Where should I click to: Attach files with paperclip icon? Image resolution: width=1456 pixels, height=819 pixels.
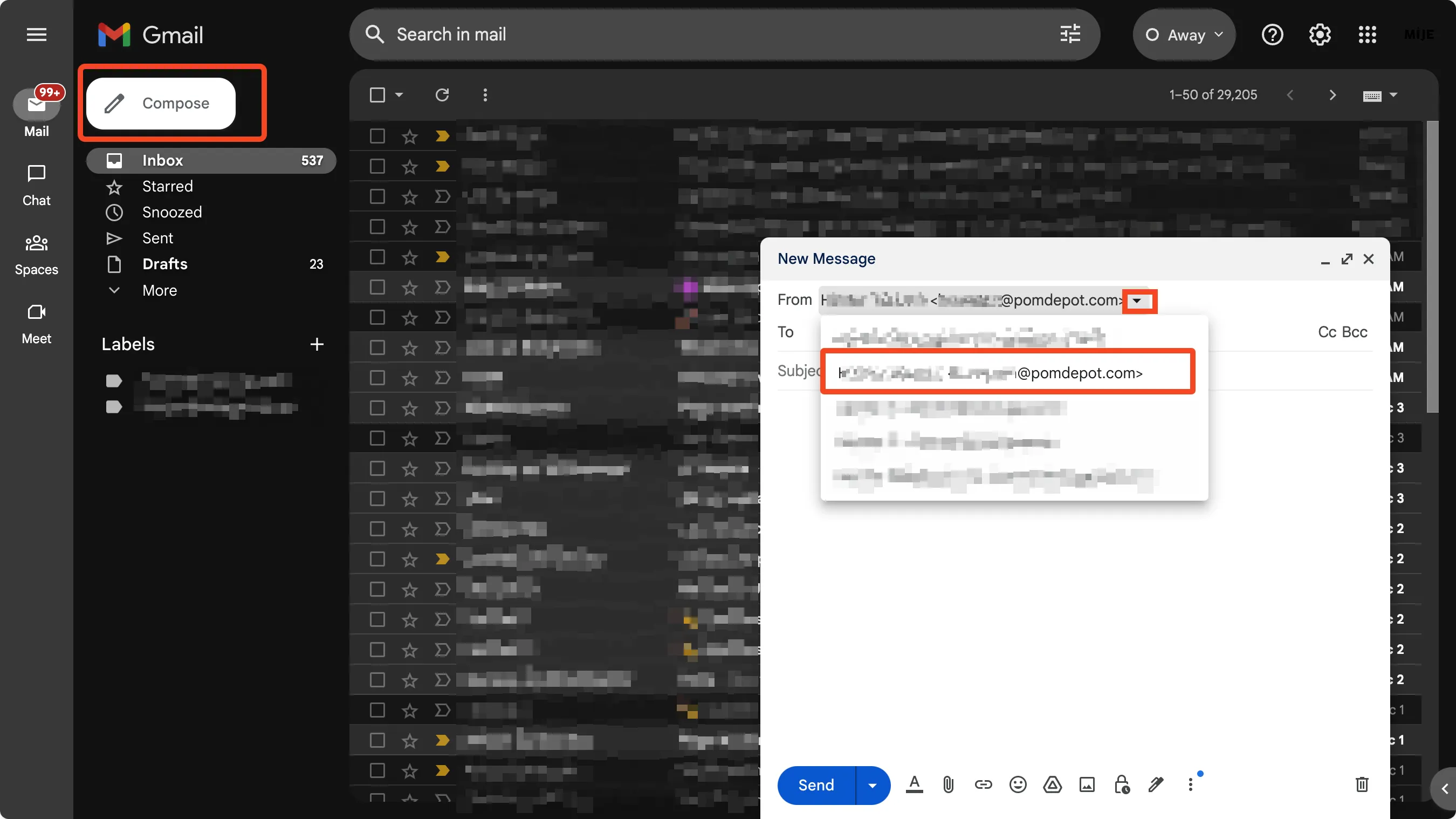[x=949, y=784]
